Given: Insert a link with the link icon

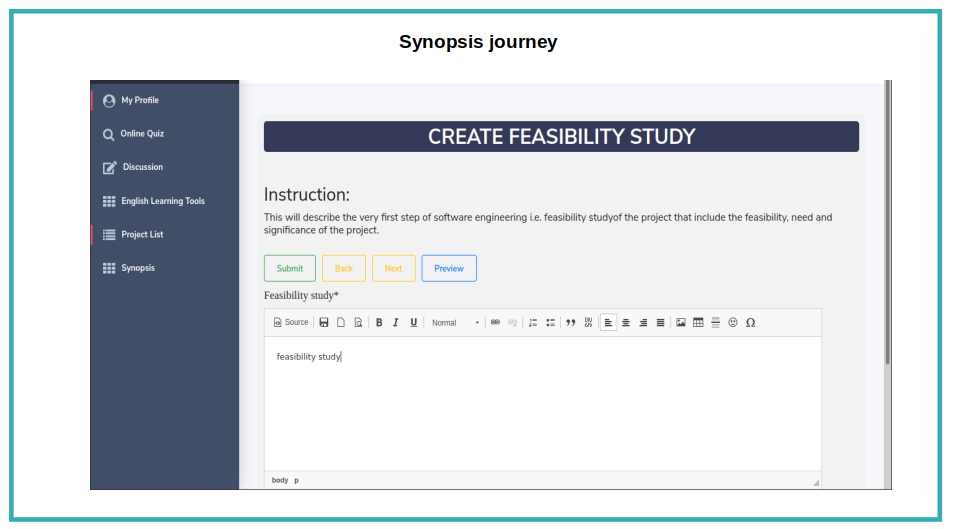Looking at the screenshot, I should click(495, 323).
